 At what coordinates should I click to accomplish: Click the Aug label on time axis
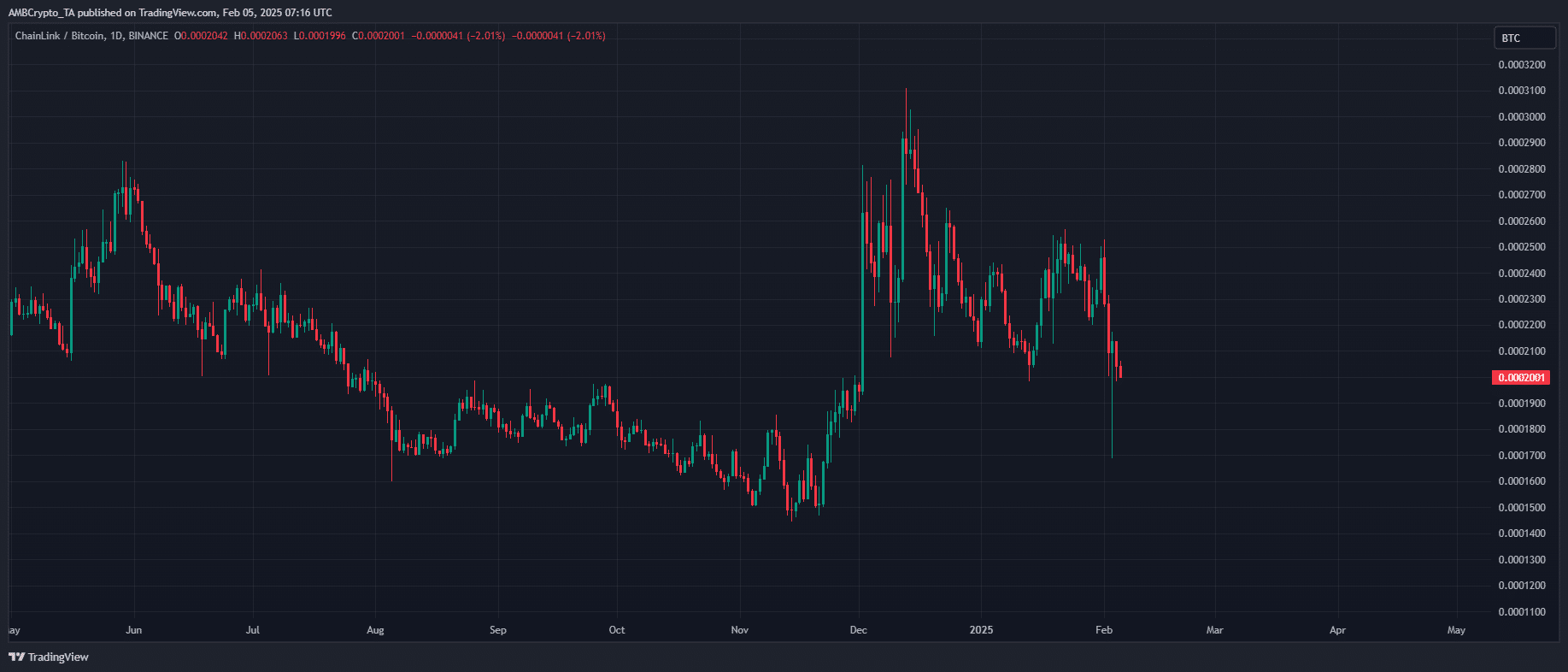(x=375, y=630)
